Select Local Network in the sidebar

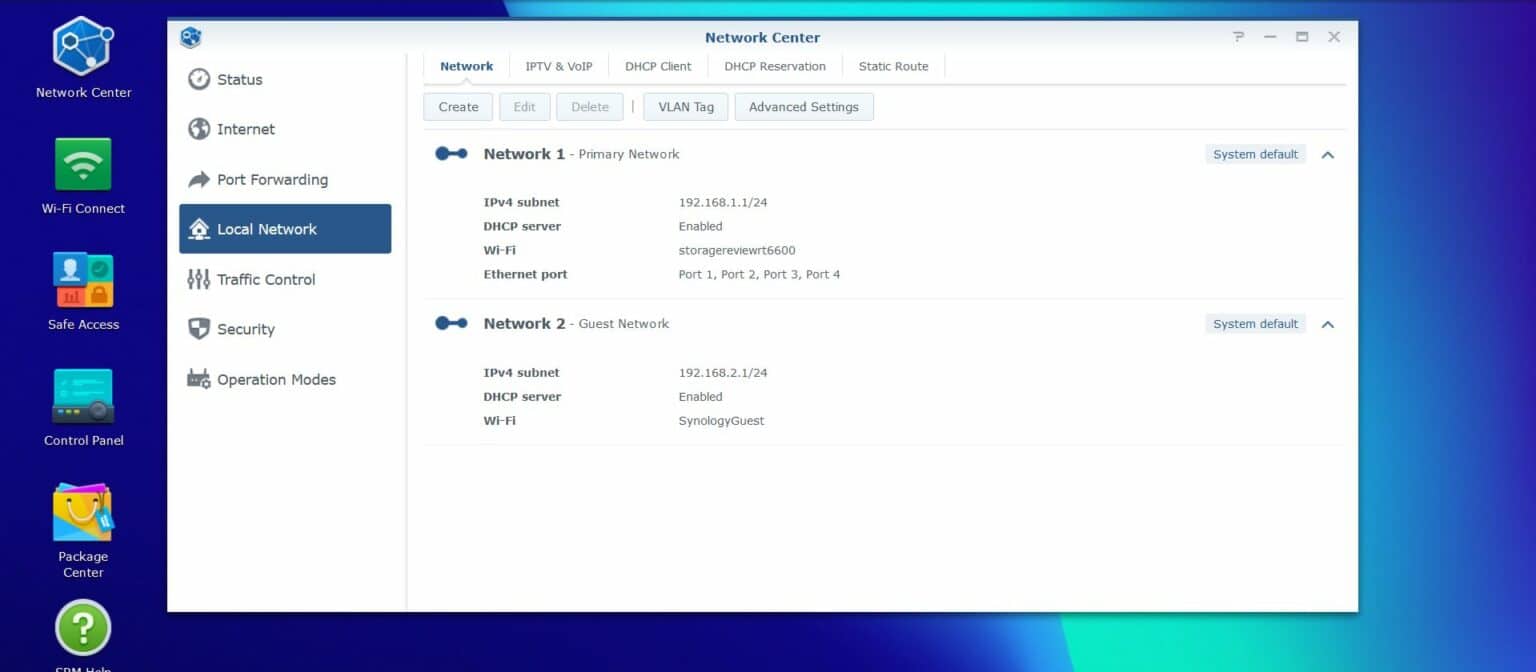285,229
